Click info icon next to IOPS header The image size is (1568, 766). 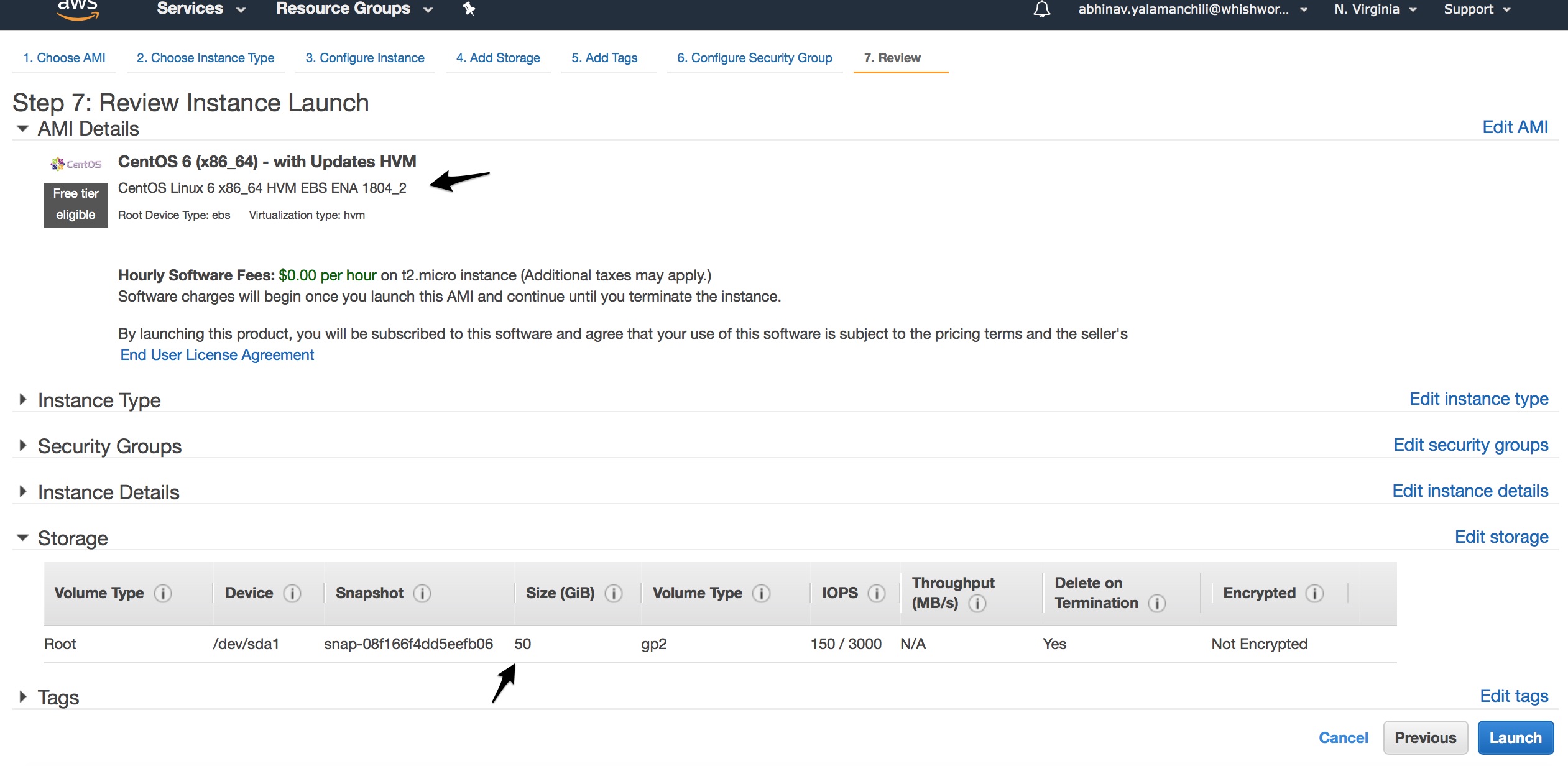877,593
